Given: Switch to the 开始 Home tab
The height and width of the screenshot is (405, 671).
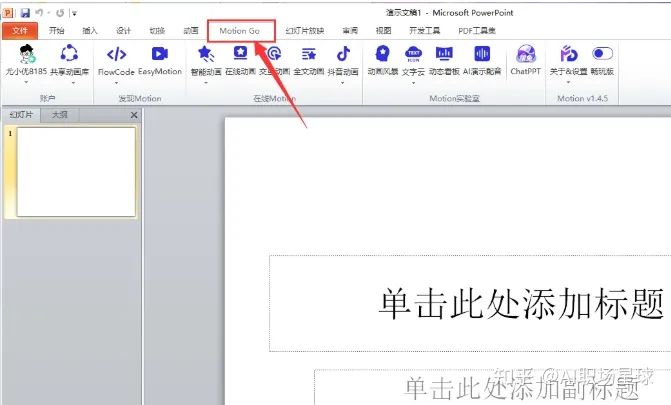Looking at the screenshot, I should (56, 31).
